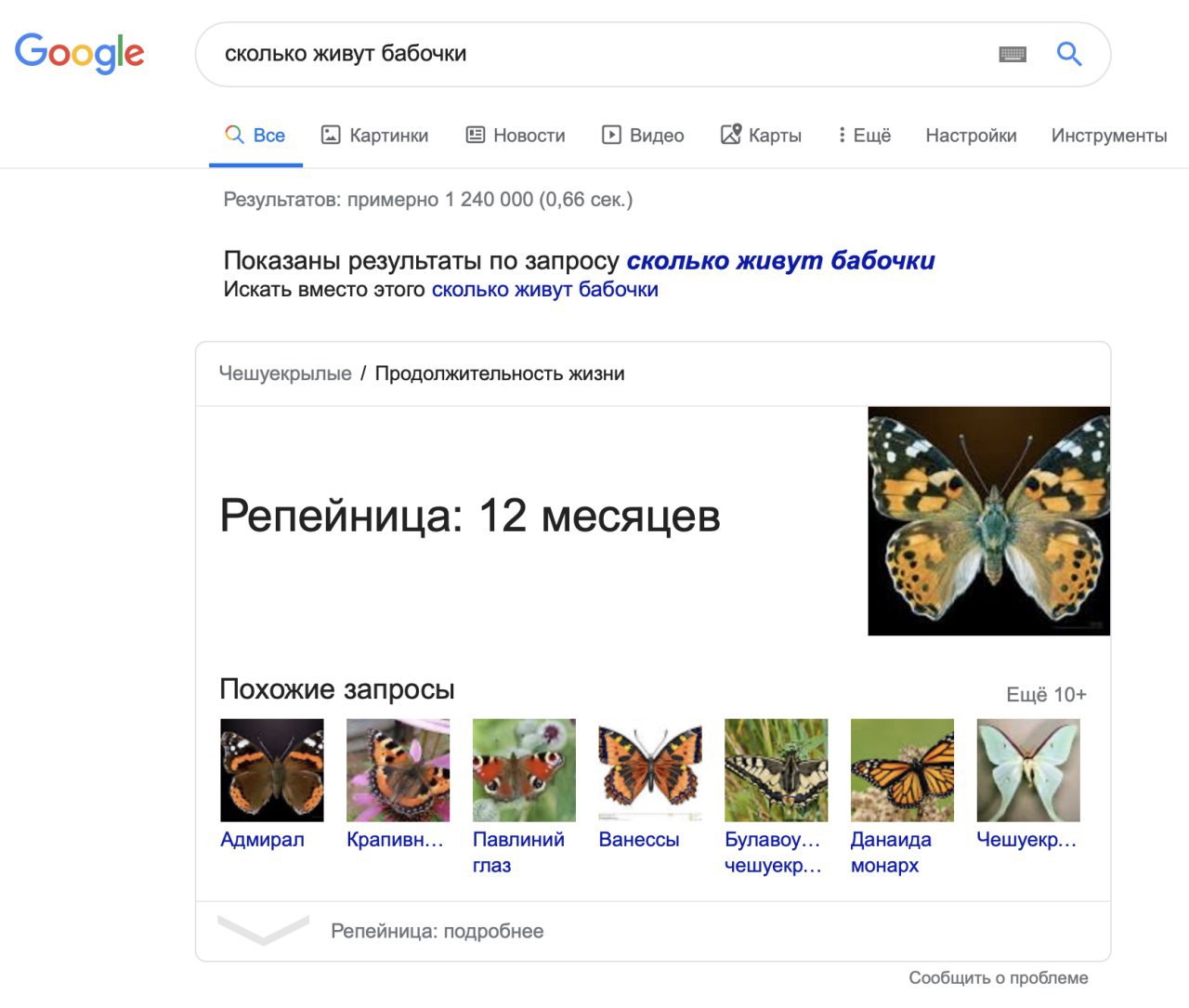Click Сообщить о проблеме link
This screenshot has width=1189, height=1008.
pos(998,977)
